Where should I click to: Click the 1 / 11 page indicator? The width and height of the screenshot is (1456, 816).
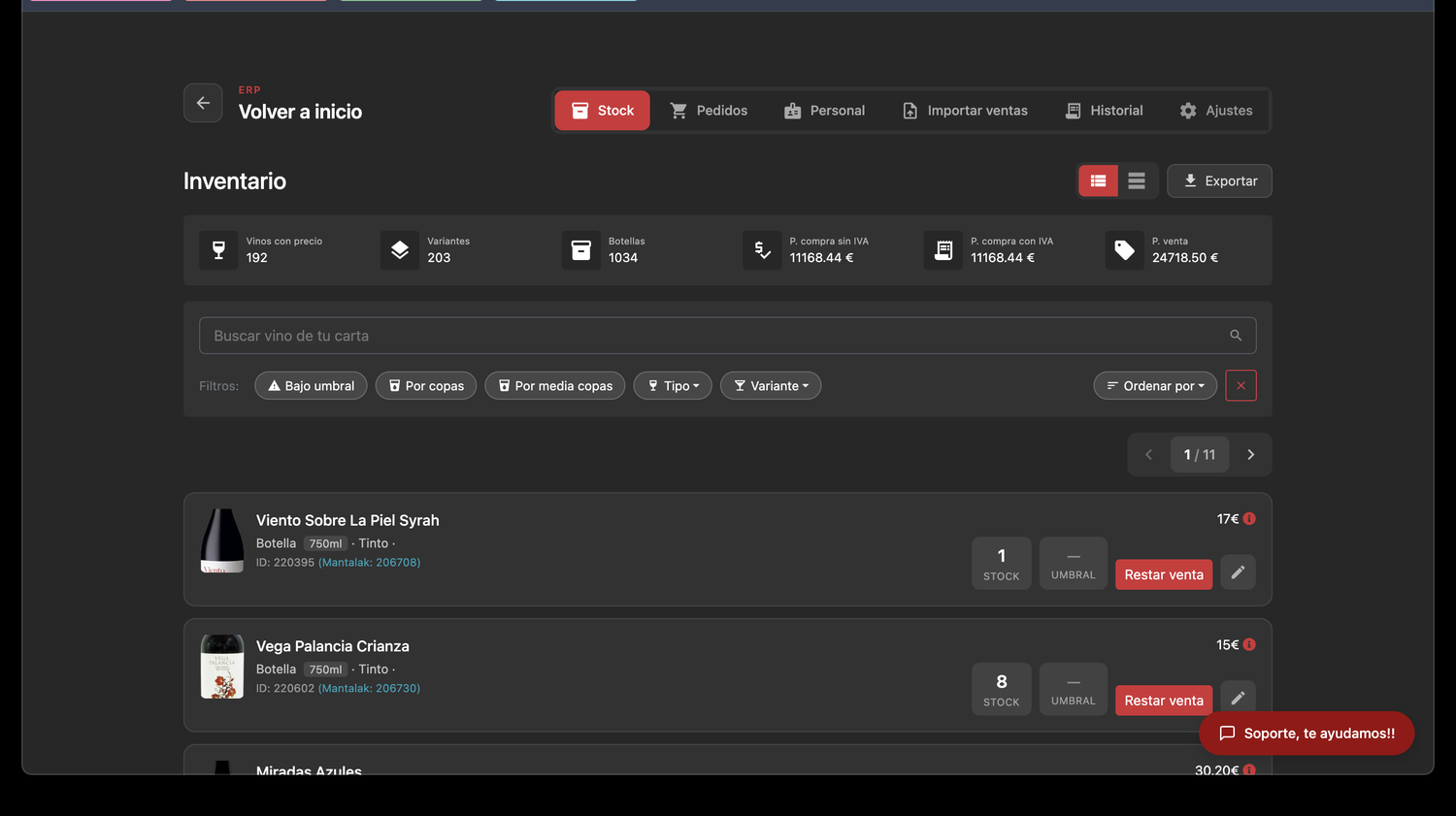(1200, 454)
